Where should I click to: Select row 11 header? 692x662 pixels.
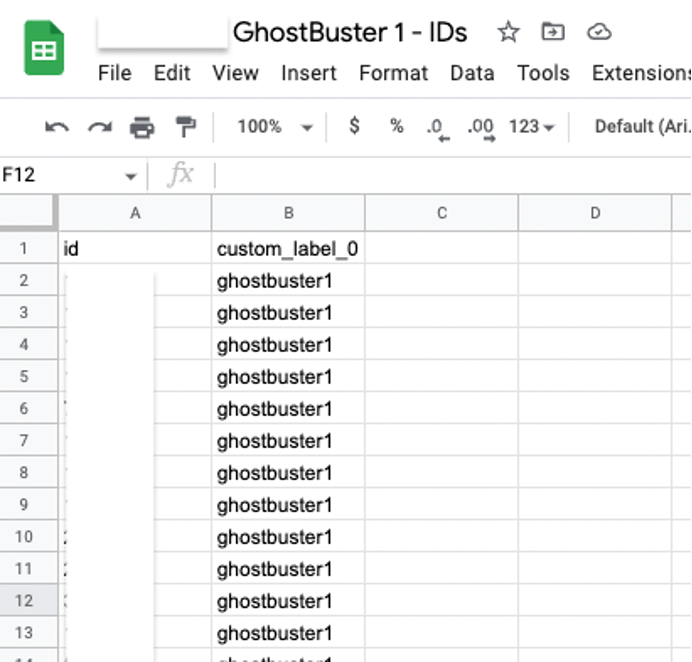[29, 568]
